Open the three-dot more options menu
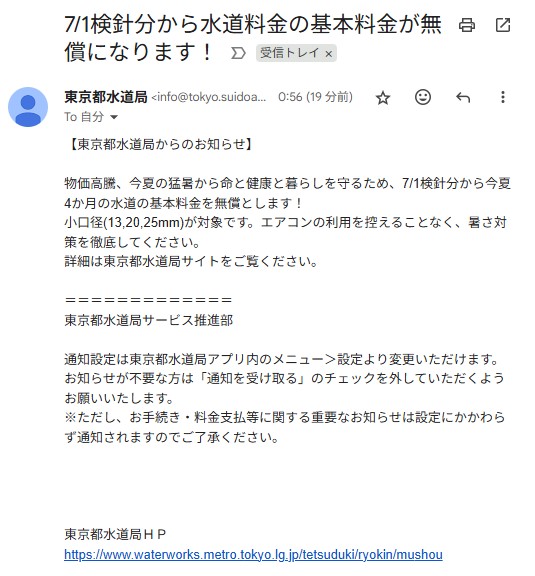 click(x=503, y=97)
